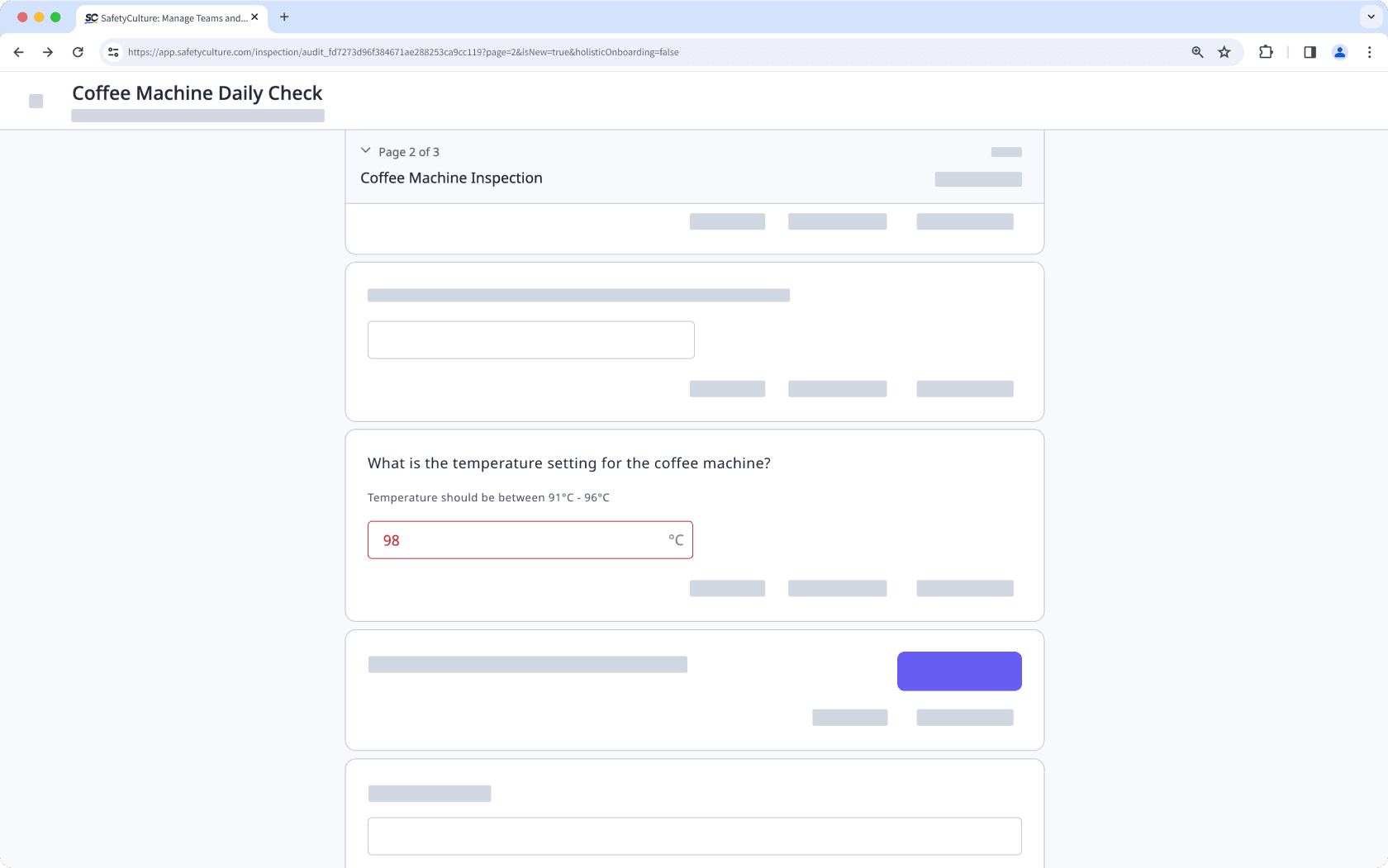The height and width of the screenshot is (868, 1388).
Task: Click the purple button in the lower card
Action: point(958,671)
